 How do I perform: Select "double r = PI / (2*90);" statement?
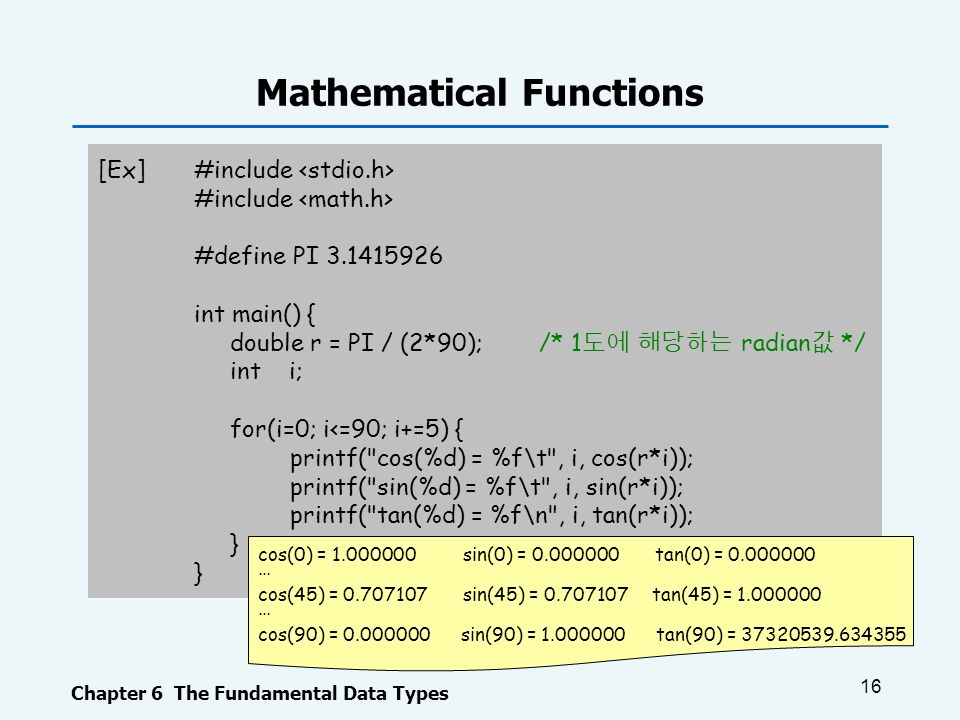tap(356, 343)
